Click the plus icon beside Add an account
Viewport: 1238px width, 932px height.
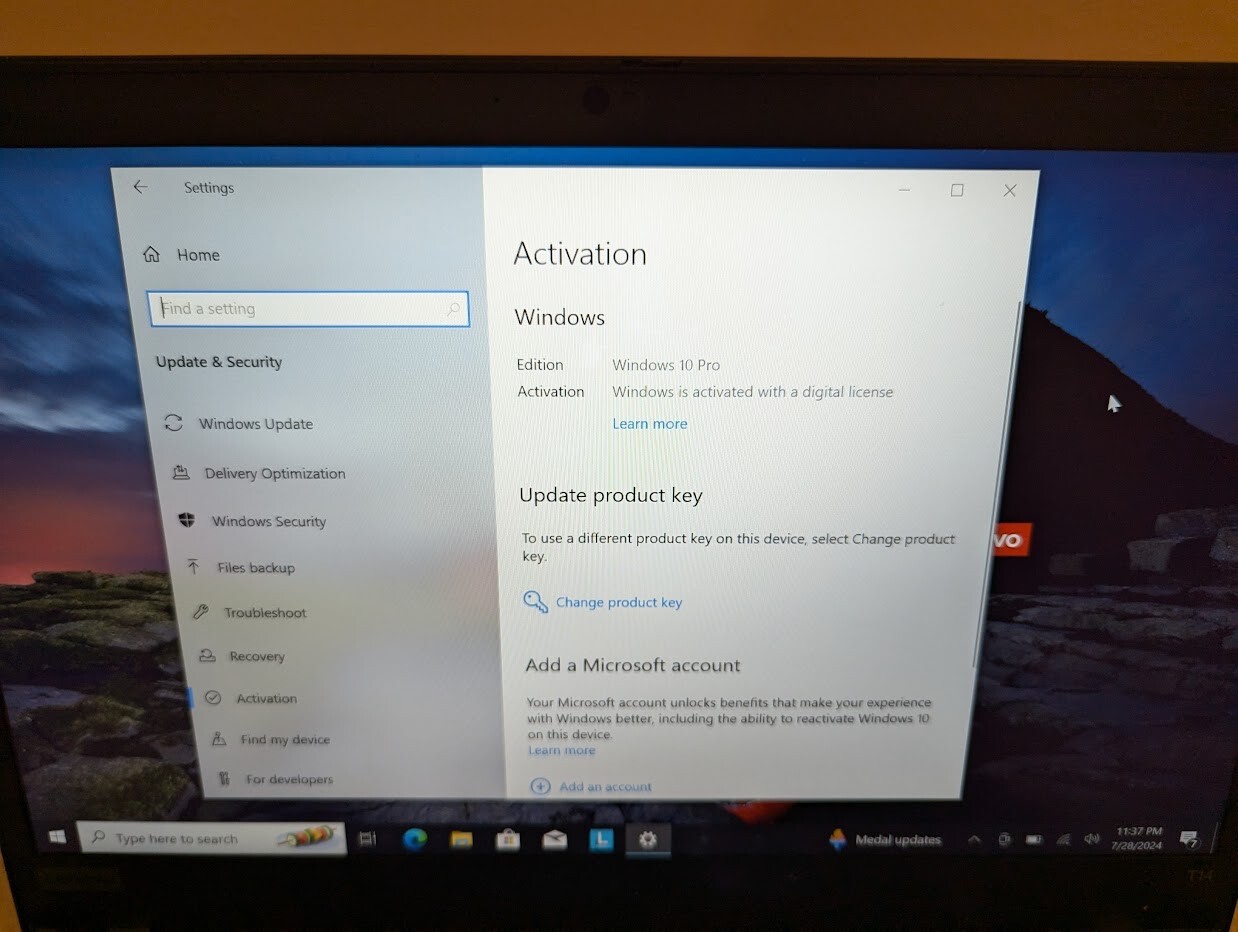point(540,786)
